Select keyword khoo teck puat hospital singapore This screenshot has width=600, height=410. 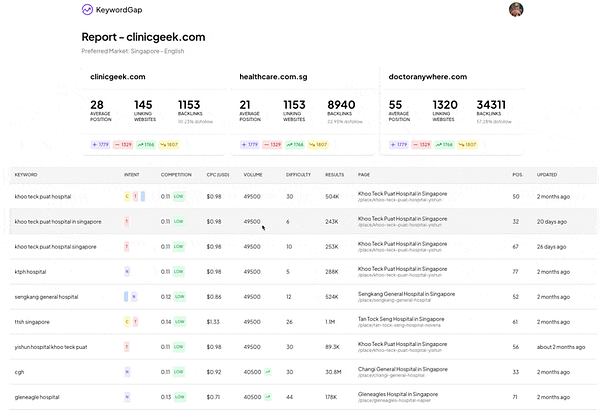click(55, 247)
